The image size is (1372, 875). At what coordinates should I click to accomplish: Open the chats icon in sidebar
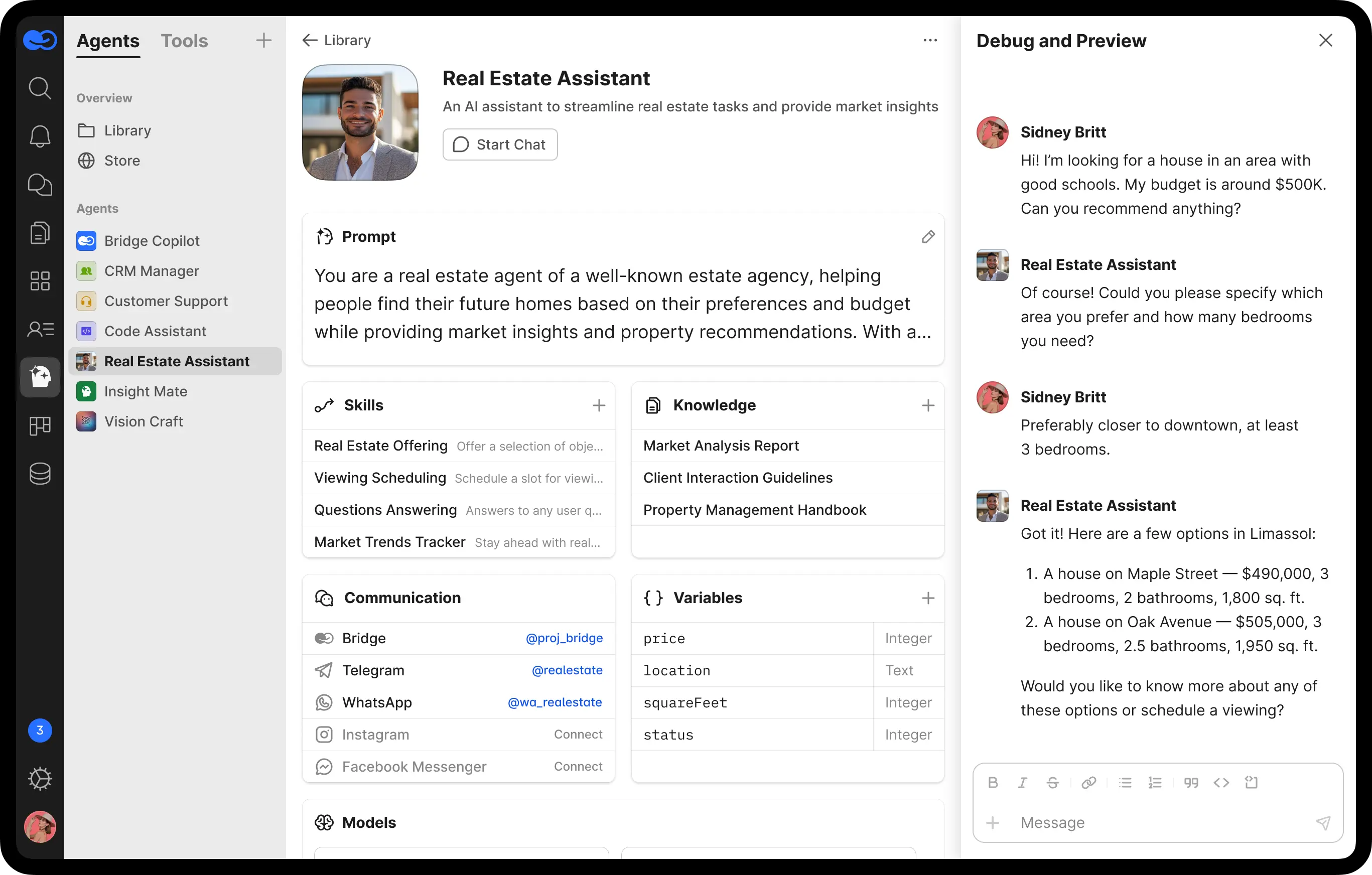tap(39, 185)
